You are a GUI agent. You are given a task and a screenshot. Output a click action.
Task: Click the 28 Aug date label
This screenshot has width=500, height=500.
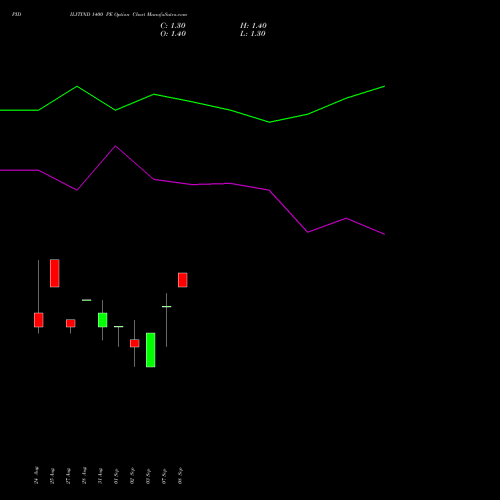[x=84, y=475]
